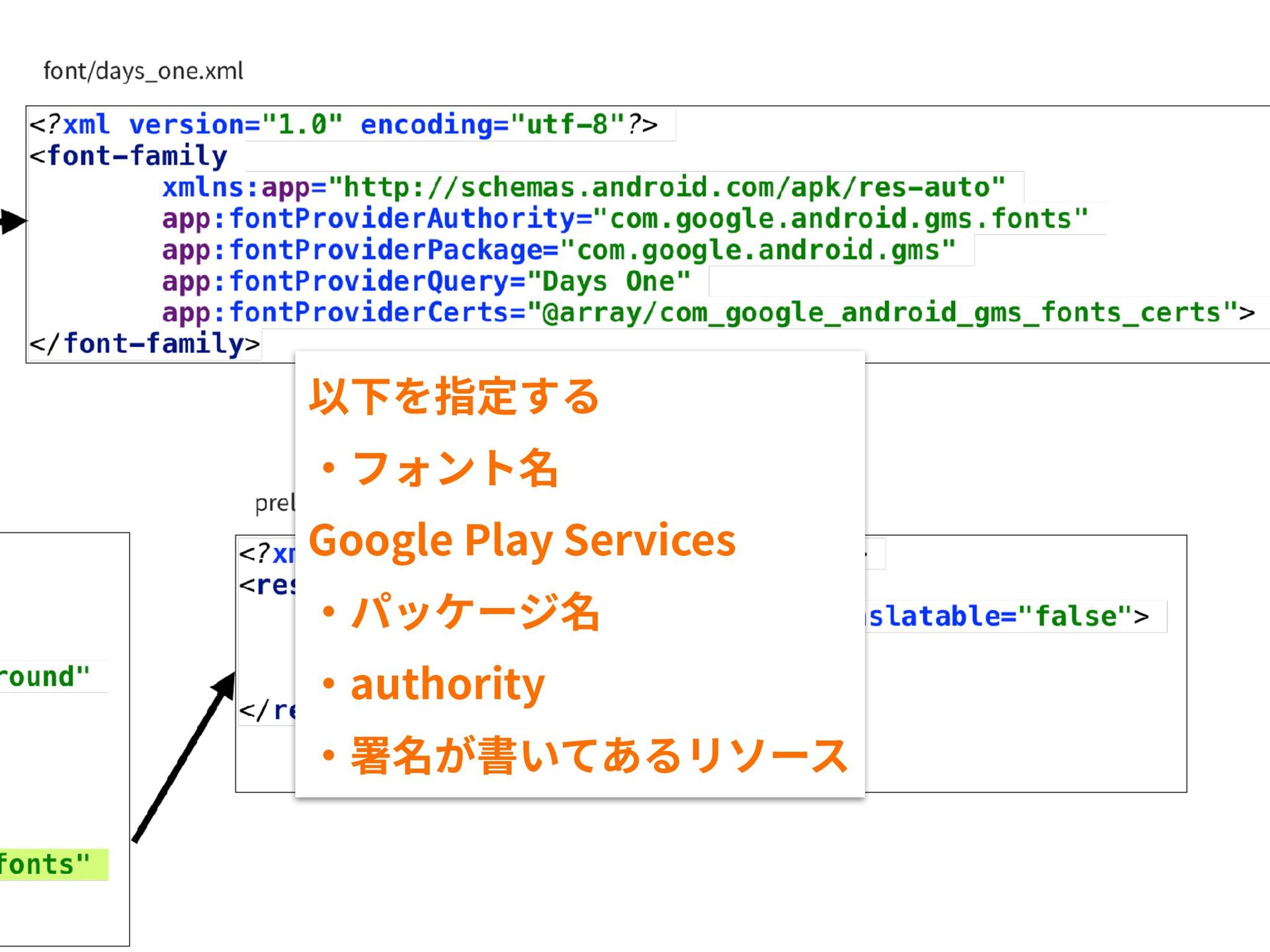Click the round" code fragment
Screen dimensions: 1270x952
[x=44, y=677]
